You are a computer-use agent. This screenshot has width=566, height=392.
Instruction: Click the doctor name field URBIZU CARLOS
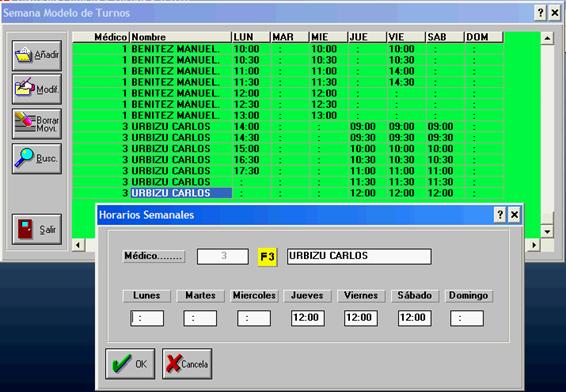[x=360, y=256]
